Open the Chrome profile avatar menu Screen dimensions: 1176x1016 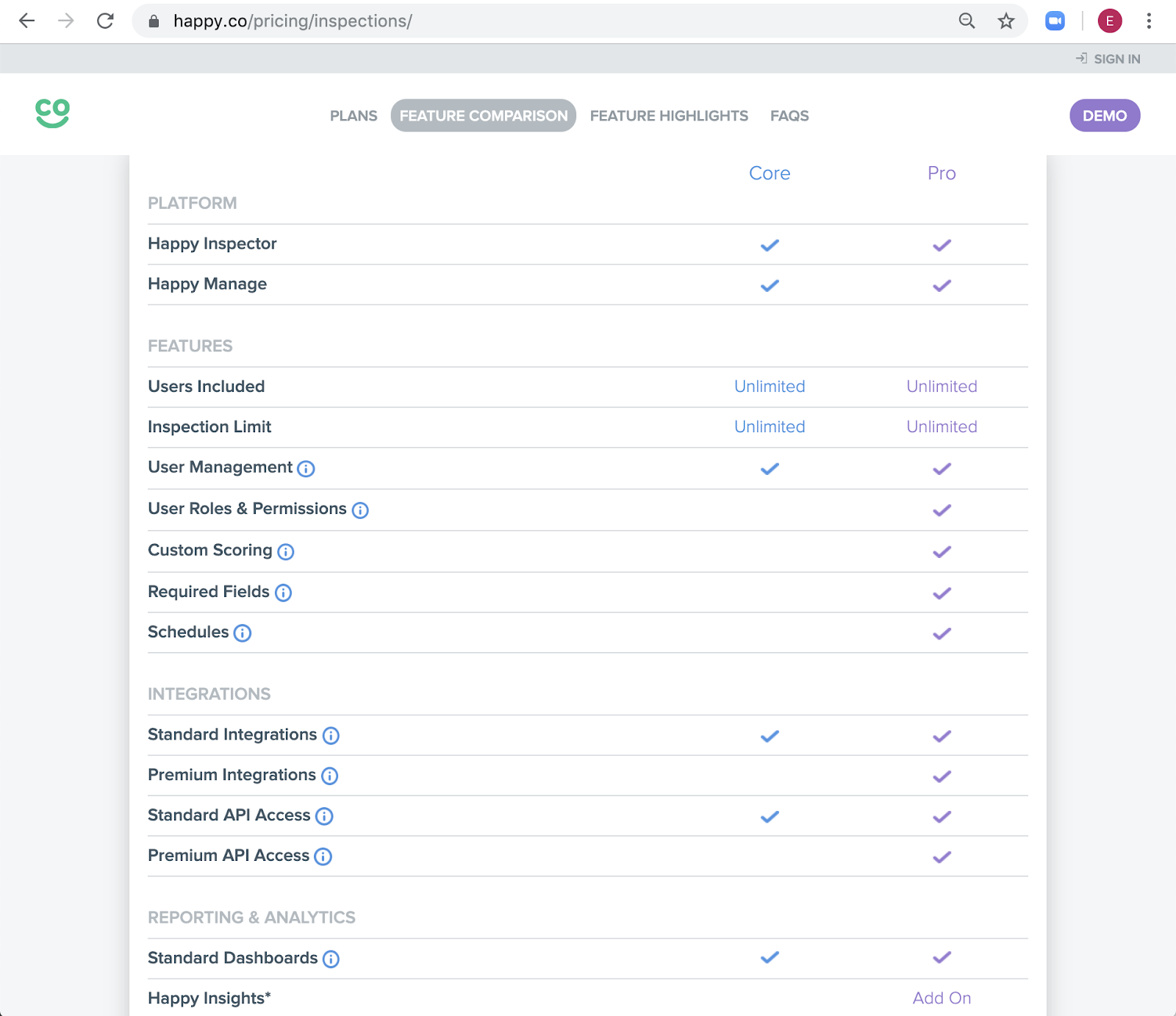coord(1109,21)
